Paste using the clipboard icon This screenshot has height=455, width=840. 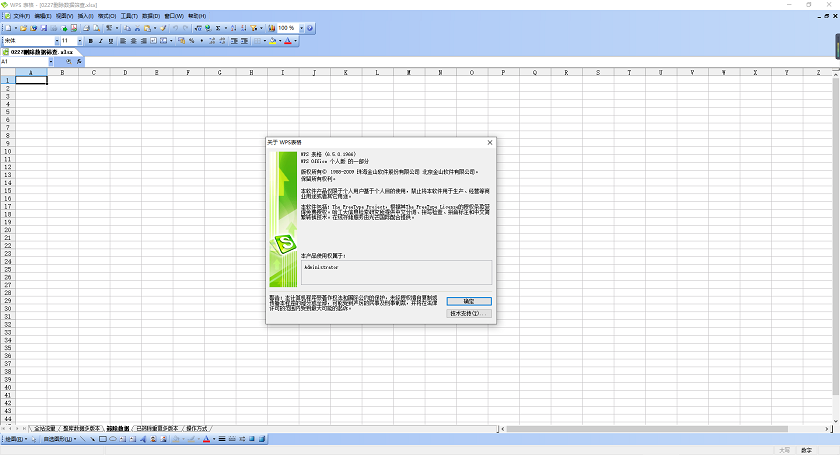pyautogui.click(x=147, y=28)
